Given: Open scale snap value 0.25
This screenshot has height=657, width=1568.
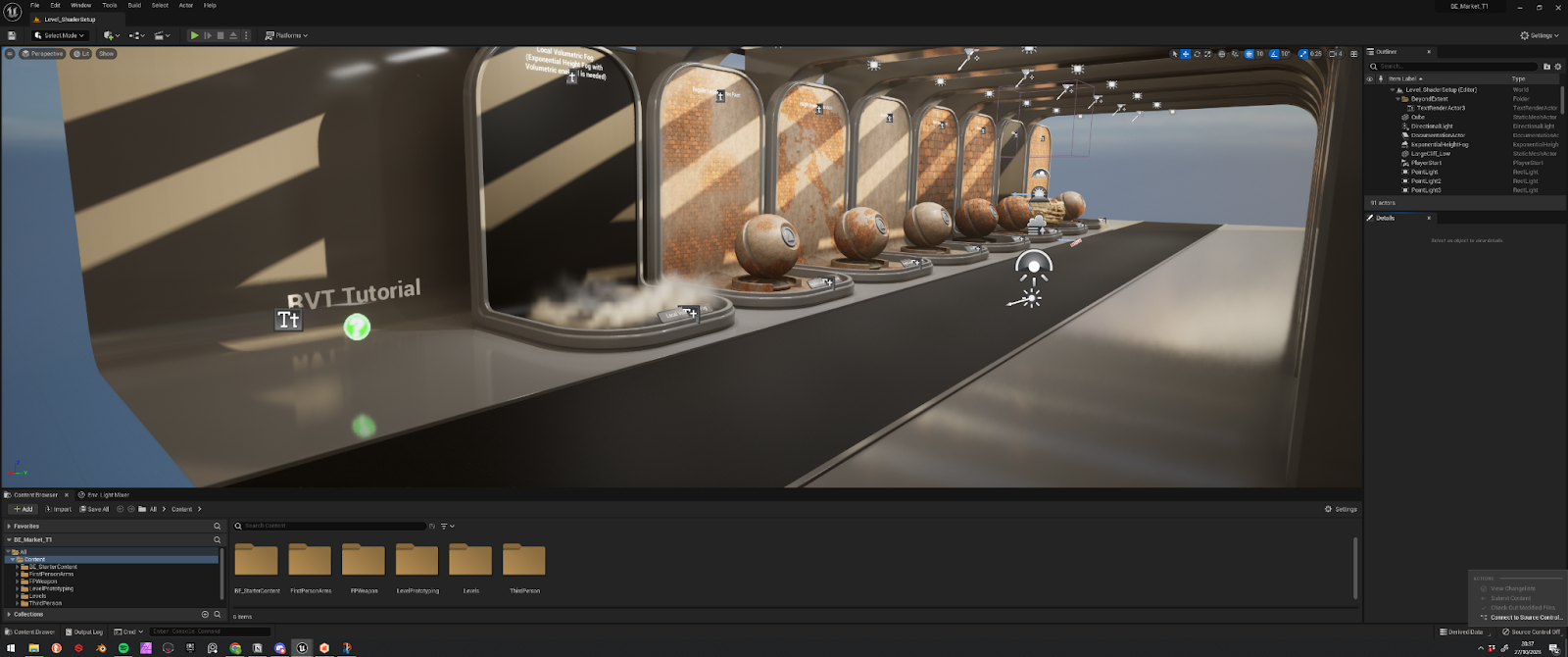Looking at the screenshot, I should click(x=1315, y=54).
